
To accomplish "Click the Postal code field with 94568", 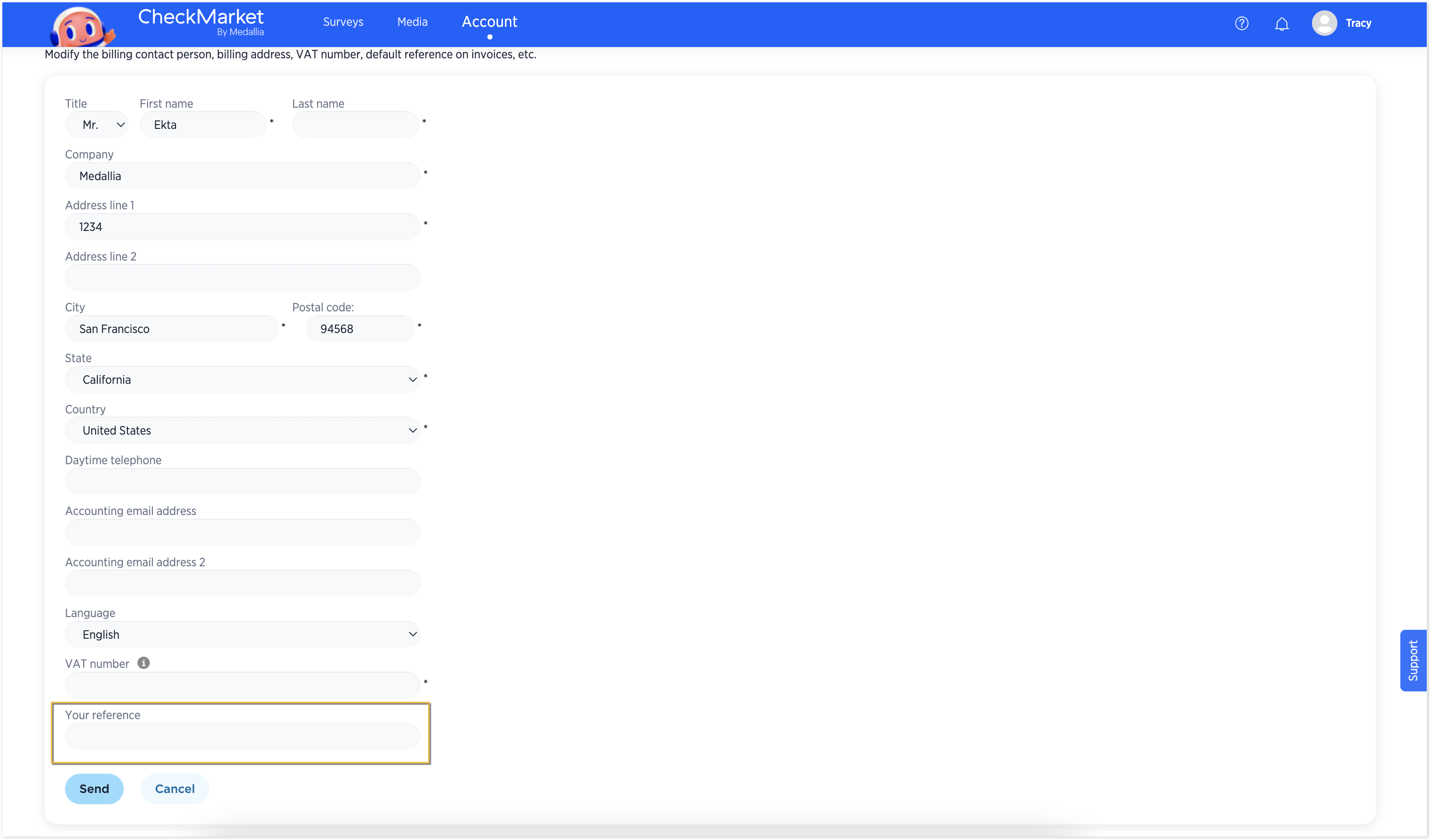I will [x=360, y=328].
